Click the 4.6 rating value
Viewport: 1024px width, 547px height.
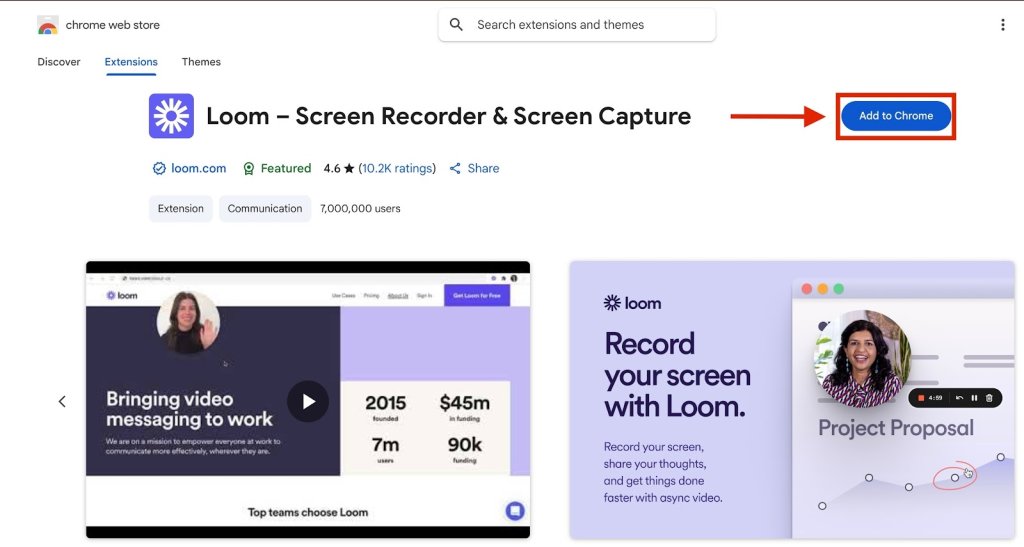pos(332,168)
